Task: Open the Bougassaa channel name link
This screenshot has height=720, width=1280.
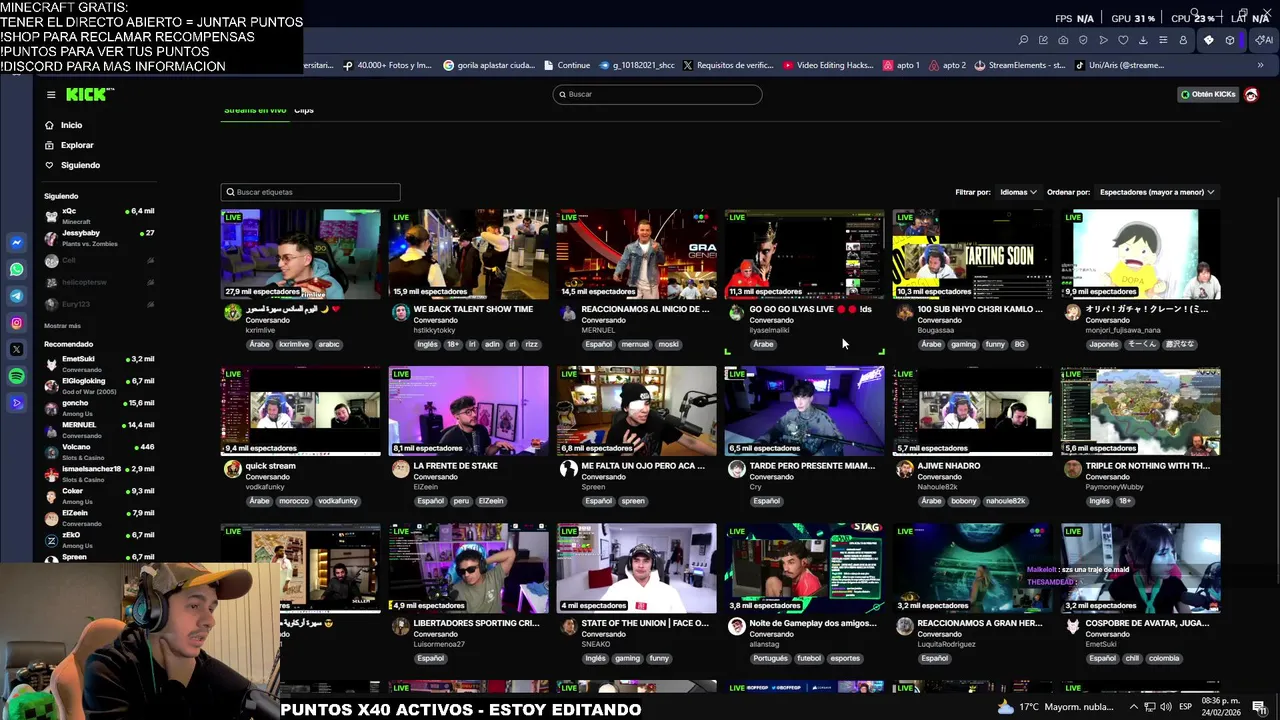Action: tap(936, 330)
